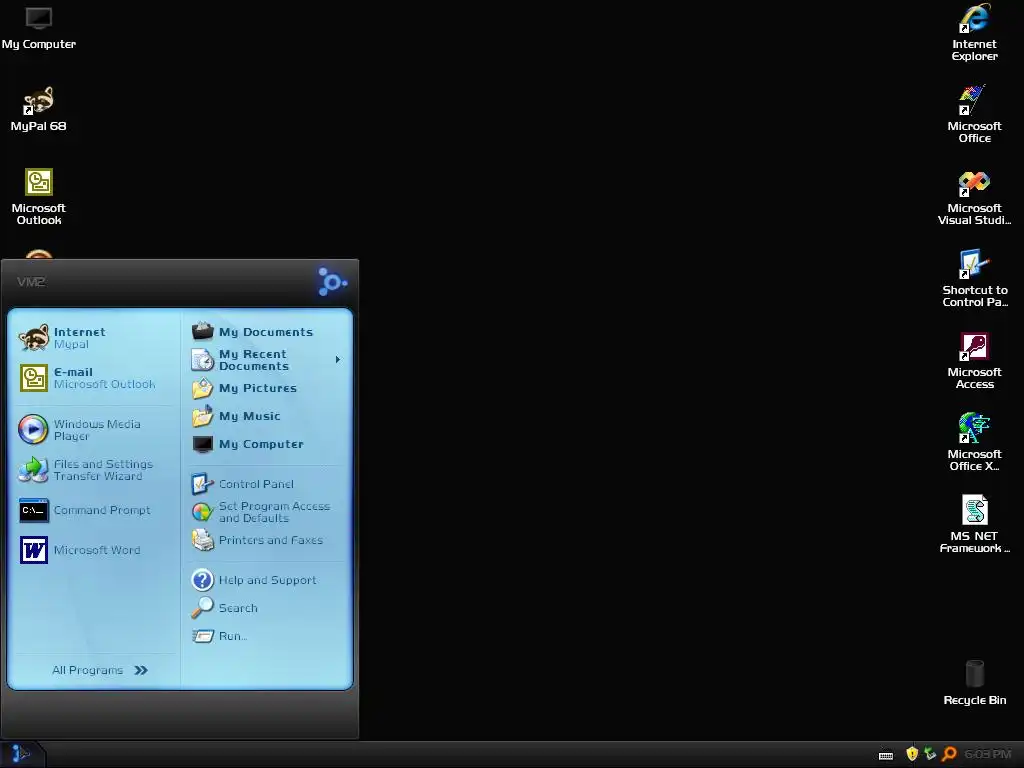Expand All Programs in Start menu
Image resolution: width=1024 pixels, height=768 pixels.
pyautogui.click(x=100, y=670)
